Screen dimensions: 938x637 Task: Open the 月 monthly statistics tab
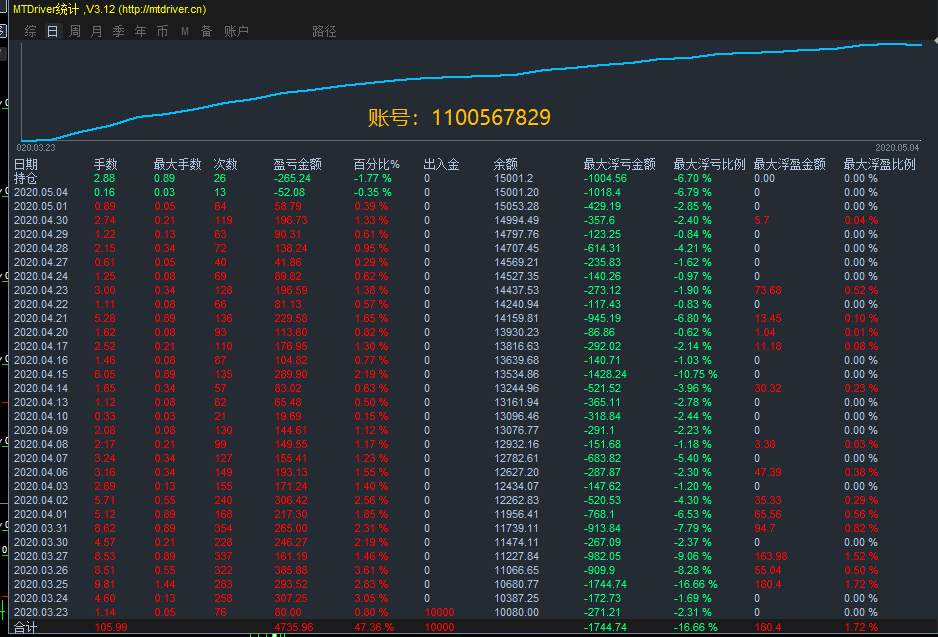96,31
